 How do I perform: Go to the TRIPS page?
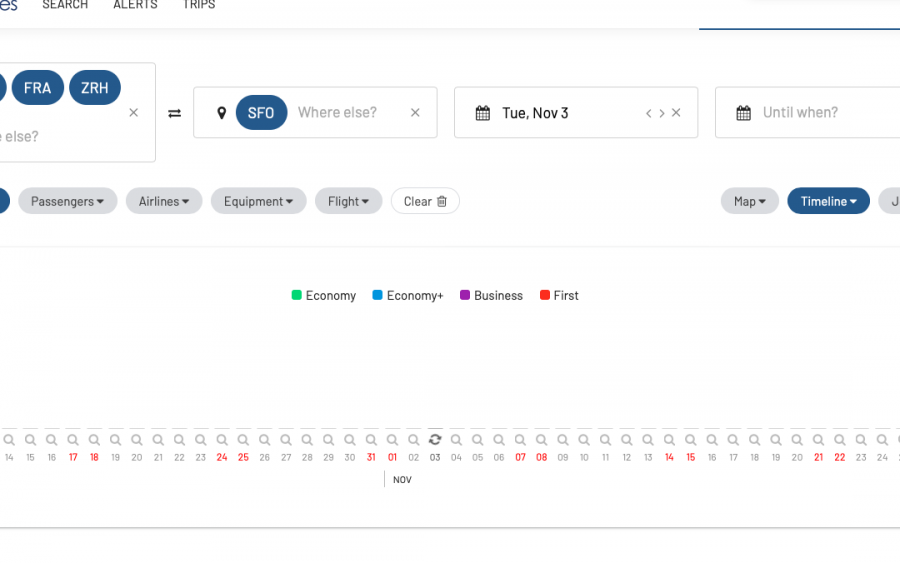(198, 5)
